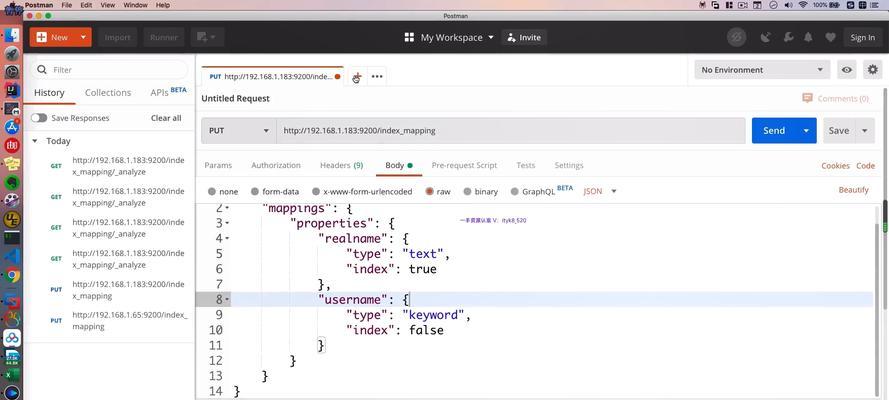Select the GraphQL body radio option
Screen dimensions: 889x400
tap(515, 192)
